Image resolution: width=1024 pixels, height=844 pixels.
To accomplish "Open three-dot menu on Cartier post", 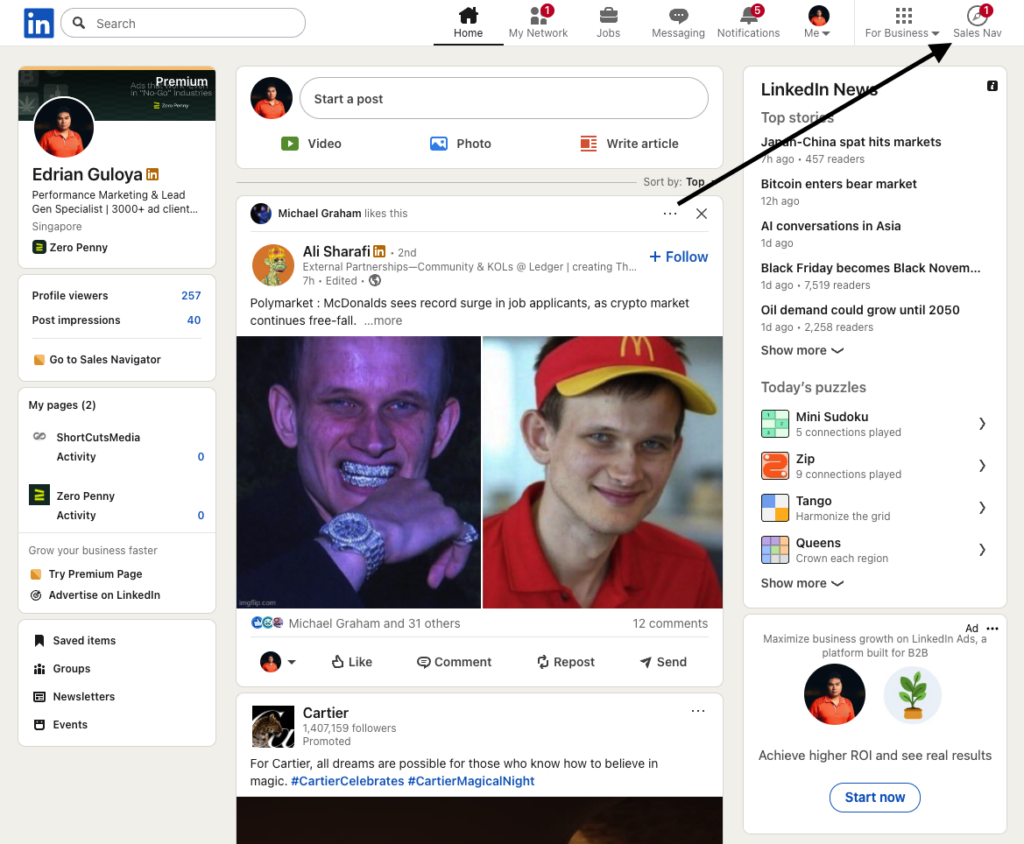I will click(698, 711).
